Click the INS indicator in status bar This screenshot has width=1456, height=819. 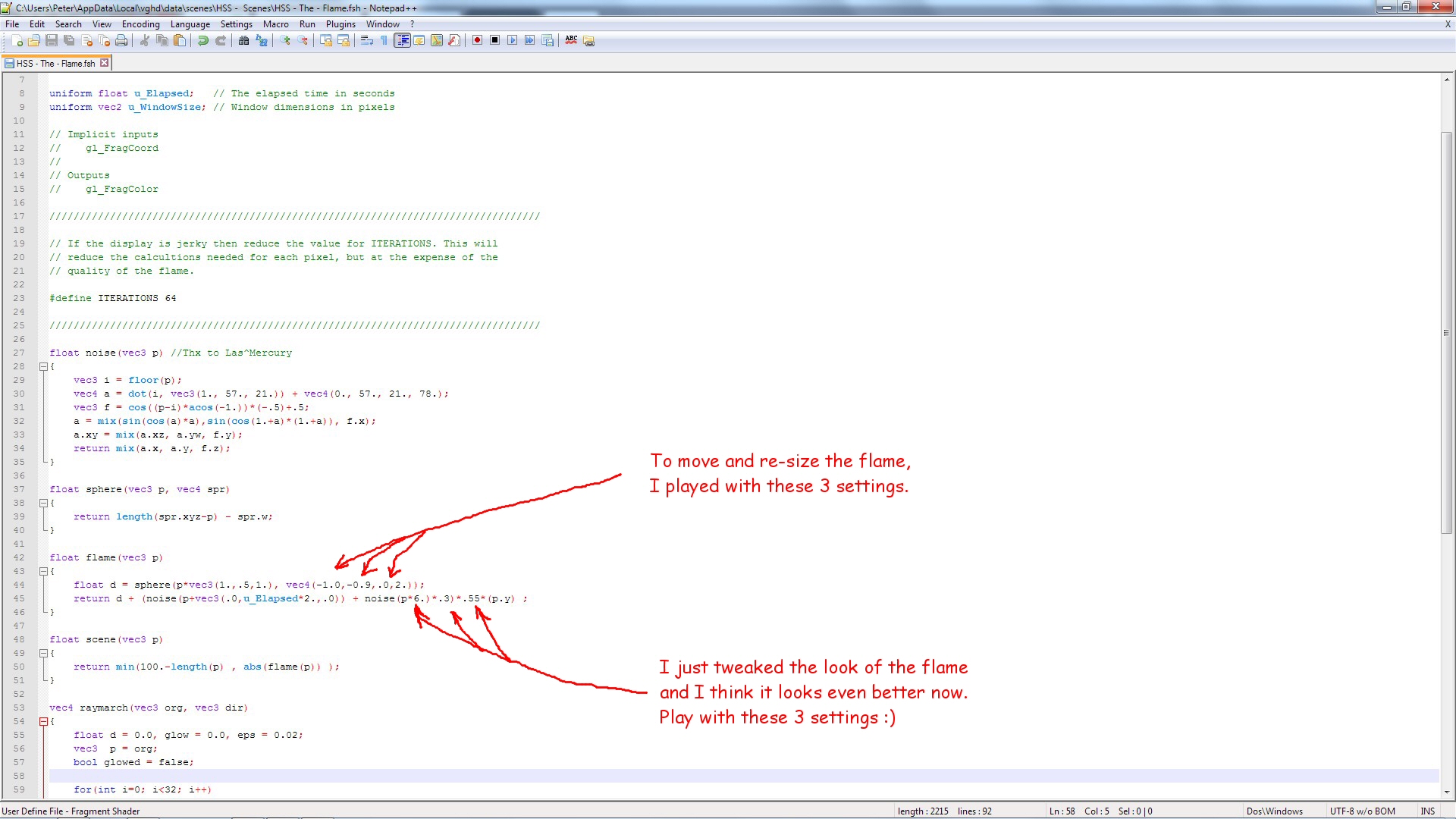(x=1427, y=811)
